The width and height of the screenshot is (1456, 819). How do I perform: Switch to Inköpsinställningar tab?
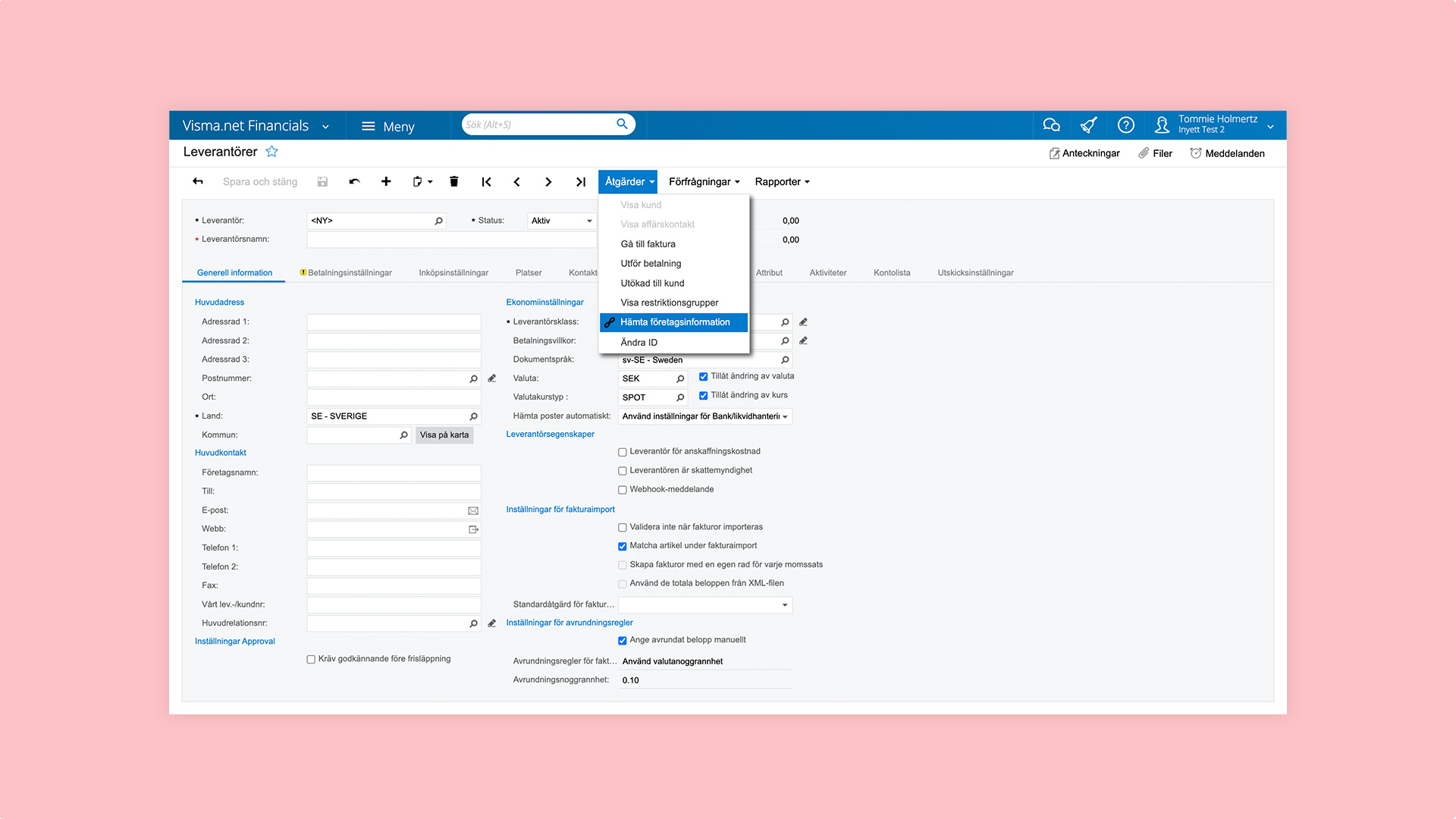coord(453,273)
